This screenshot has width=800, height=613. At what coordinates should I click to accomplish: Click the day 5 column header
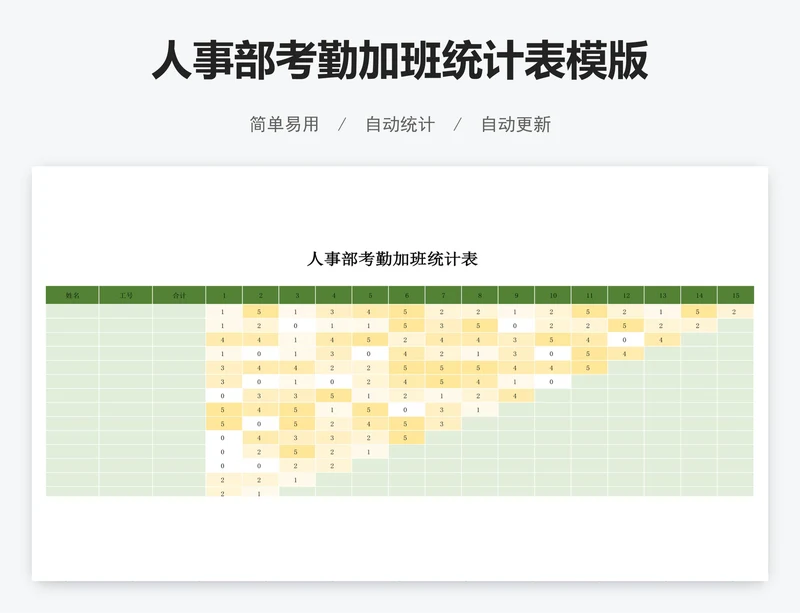370,296
